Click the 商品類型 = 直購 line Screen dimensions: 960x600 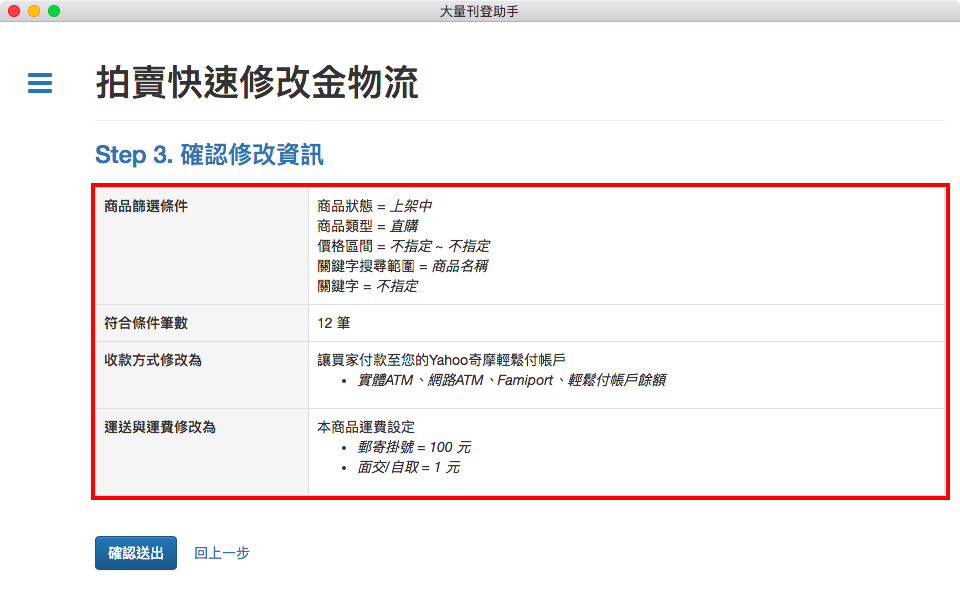coord(367,226)
